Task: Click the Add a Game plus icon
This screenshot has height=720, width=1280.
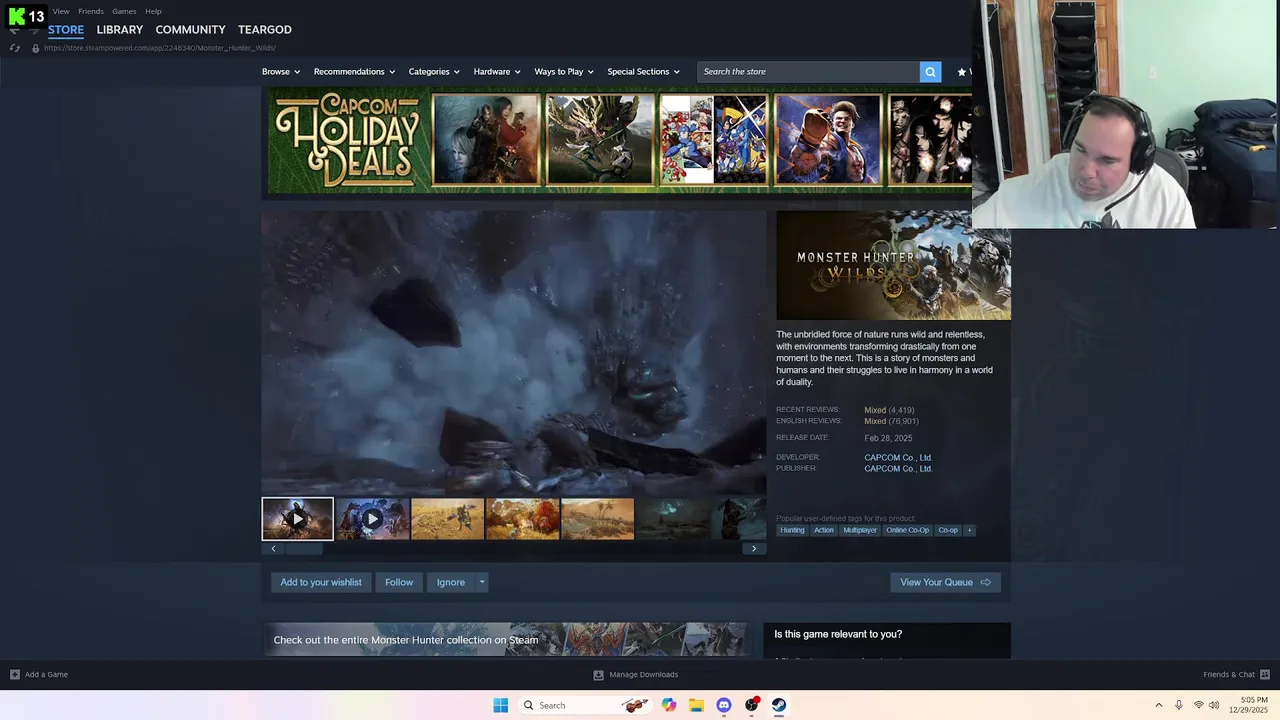Action: click(14, 675)
